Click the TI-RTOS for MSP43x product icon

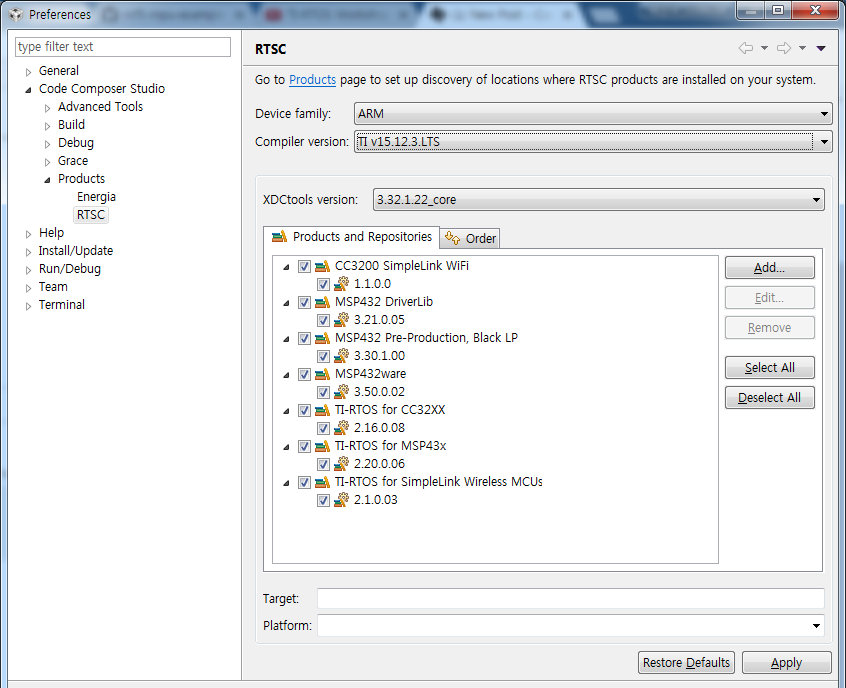pyautogui.click(x=322, y=446)
